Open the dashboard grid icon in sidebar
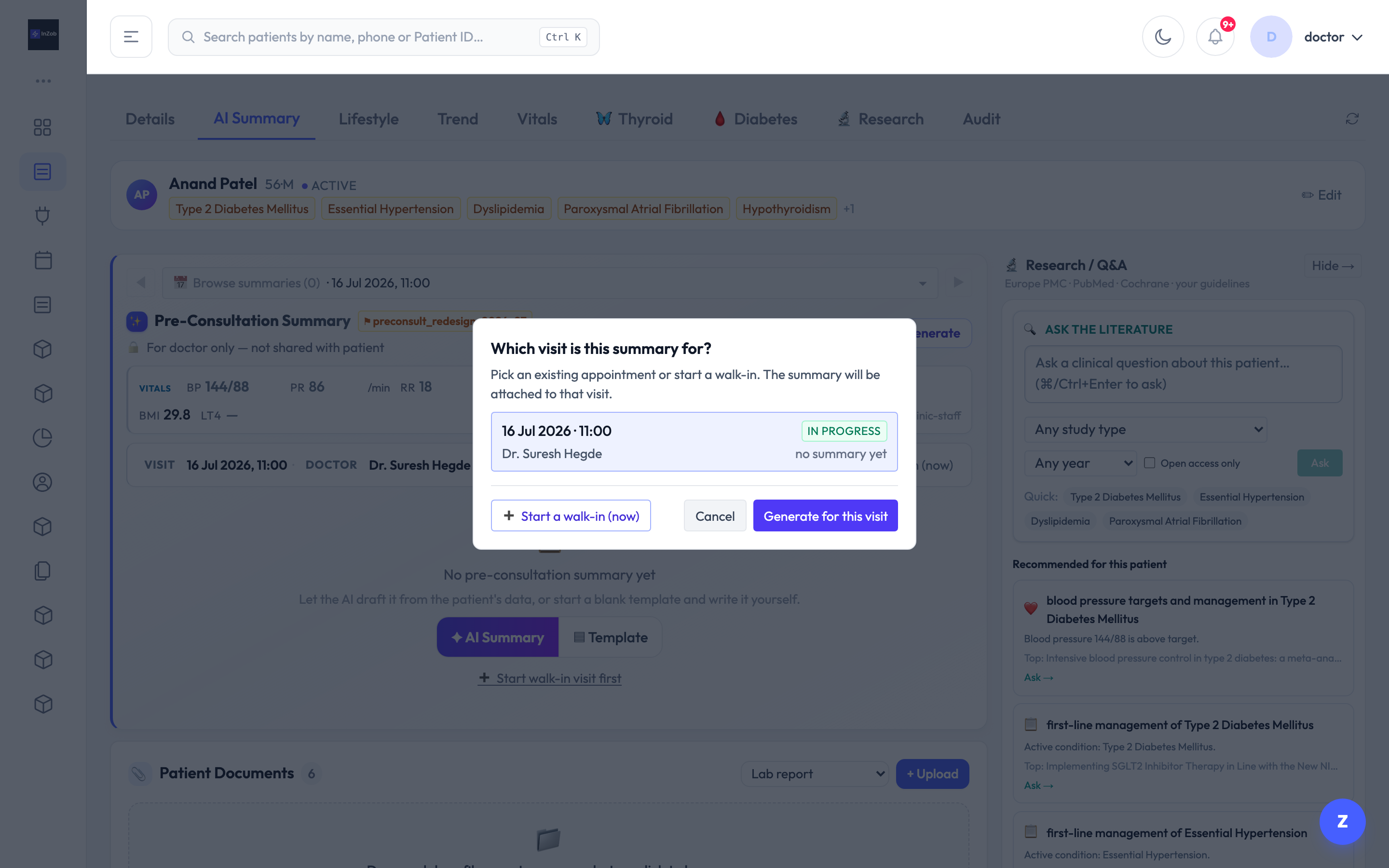 click(x=42, y=127)
